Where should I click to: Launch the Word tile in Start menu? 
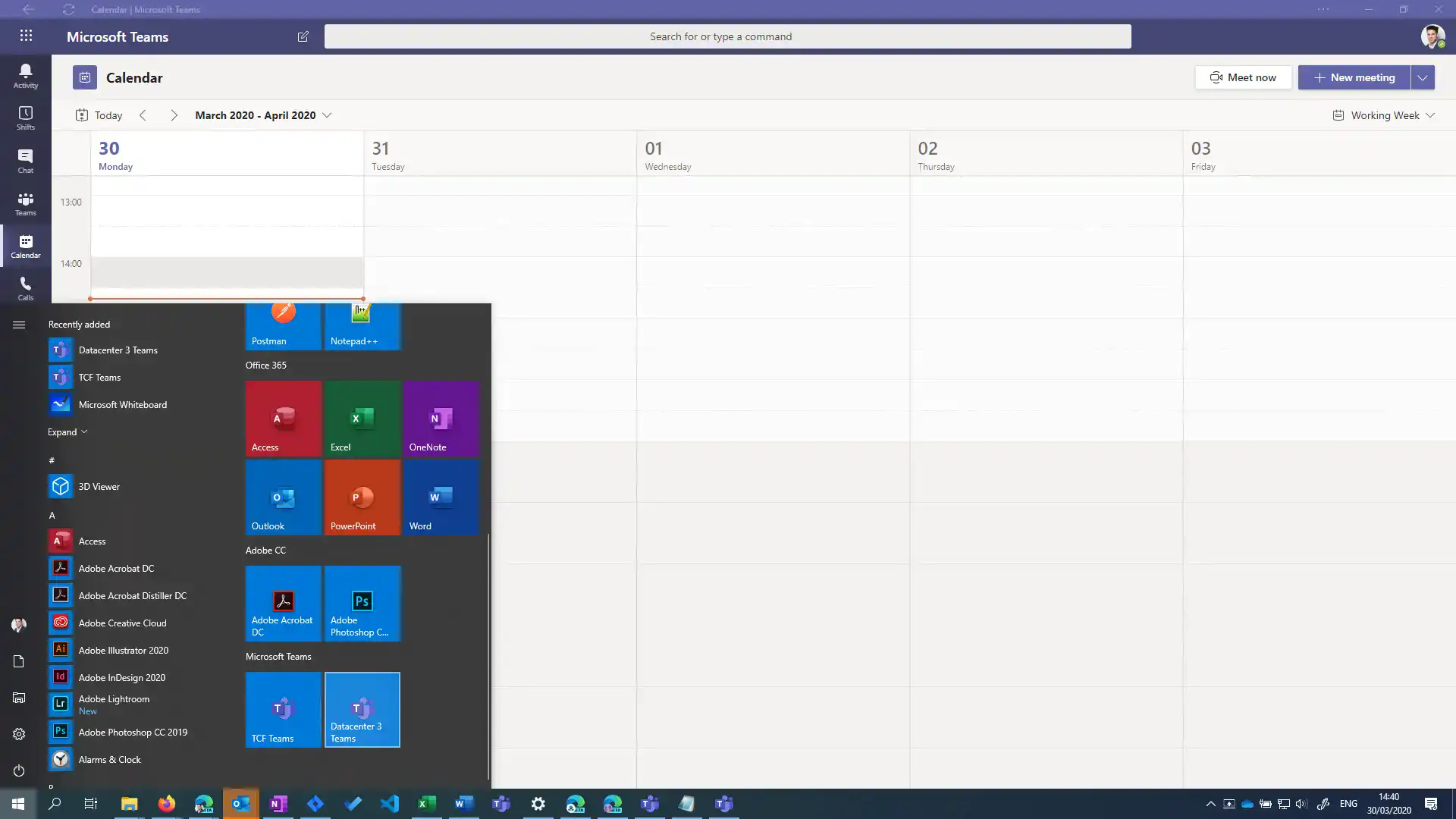tap(441, 497)
